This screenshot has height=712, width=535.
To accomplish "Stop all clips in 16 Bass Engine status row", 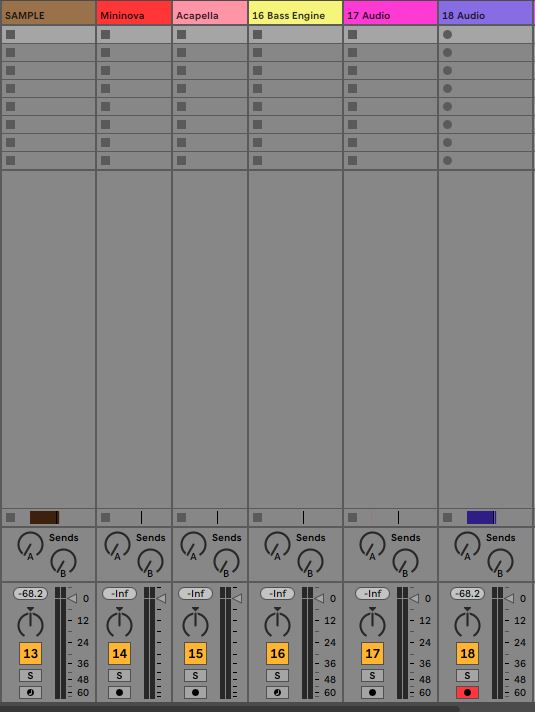I will [258, 517].
